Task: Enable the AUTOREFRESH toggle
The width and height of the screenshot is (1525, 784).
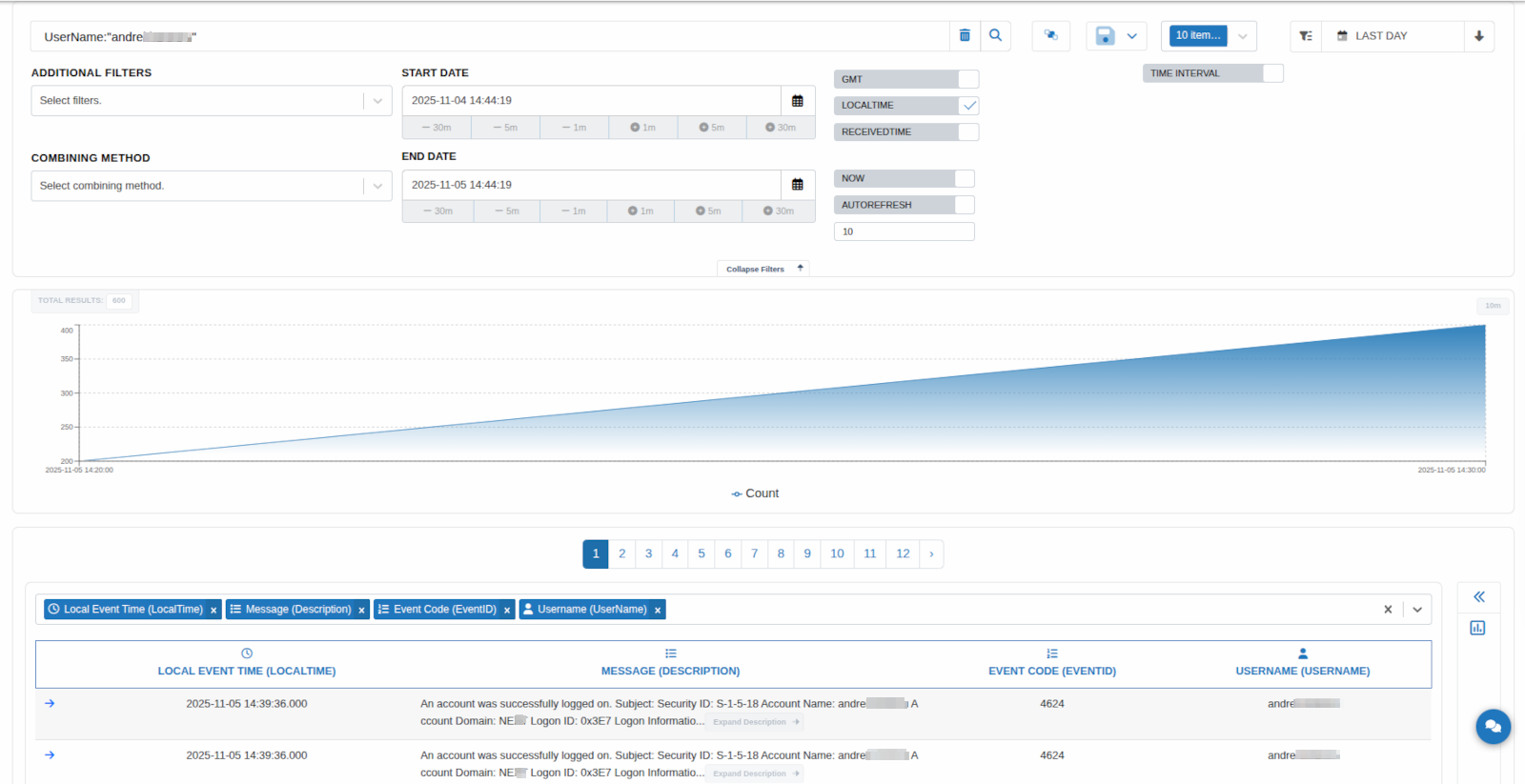Action: [965, 205]
